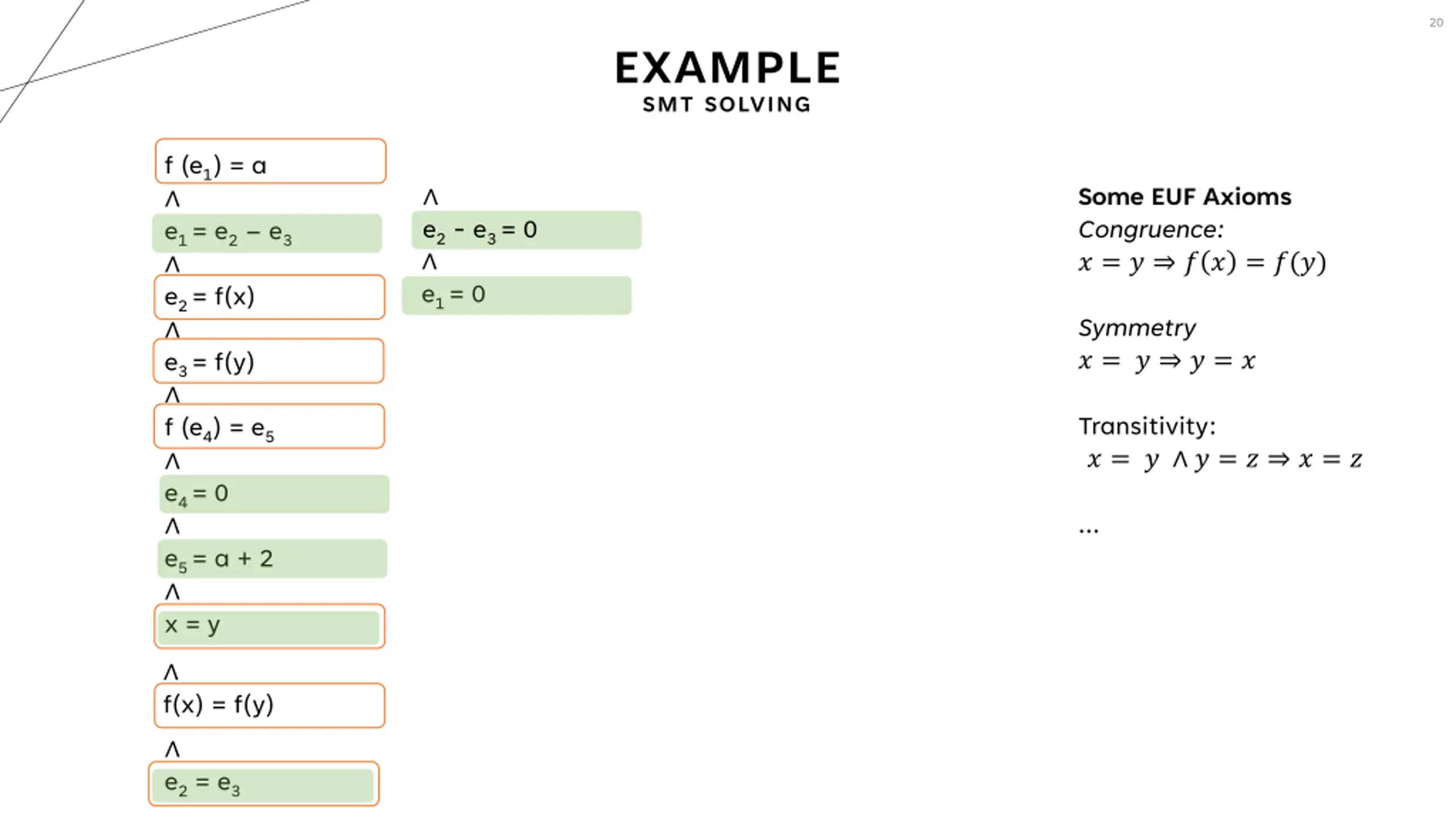Click the f(e4) = e5 box

(269, 427)
